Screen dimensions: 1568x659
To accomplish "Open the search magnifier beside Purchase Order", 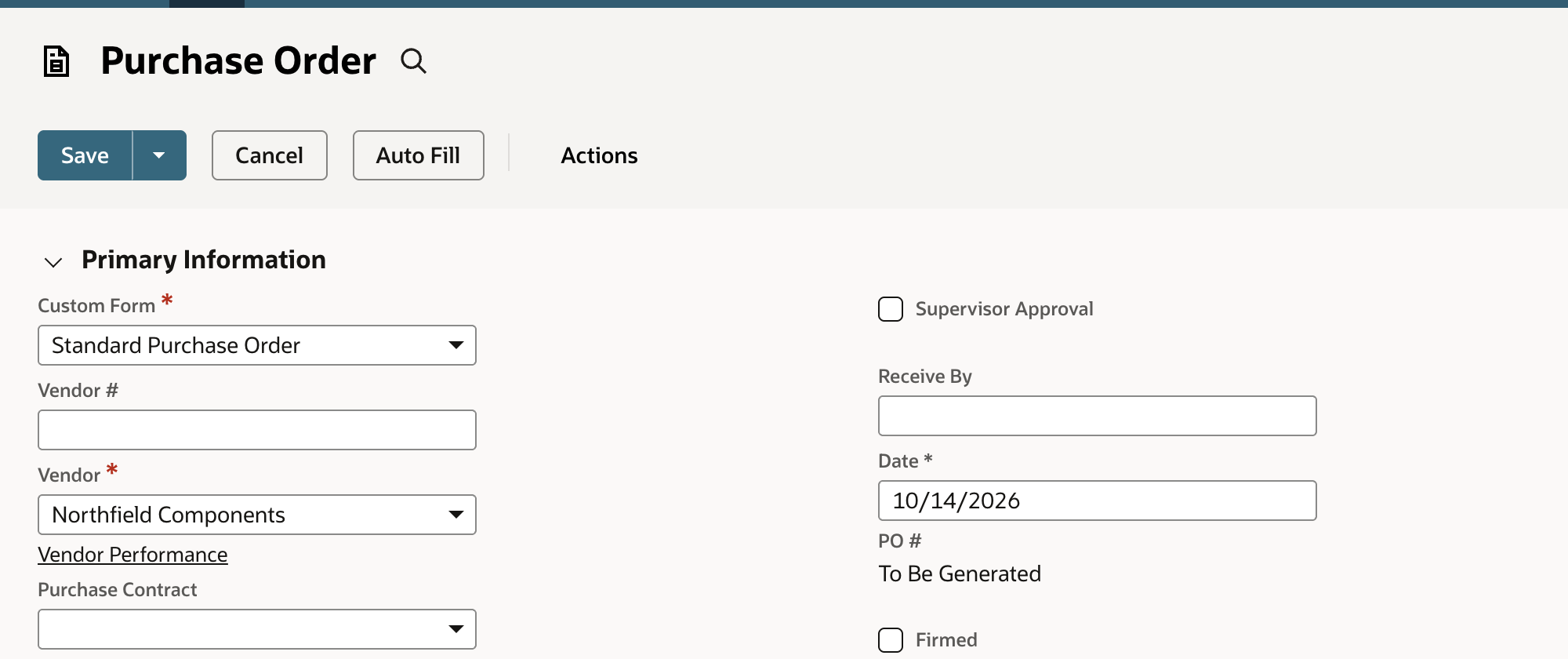I will [413, 60].
